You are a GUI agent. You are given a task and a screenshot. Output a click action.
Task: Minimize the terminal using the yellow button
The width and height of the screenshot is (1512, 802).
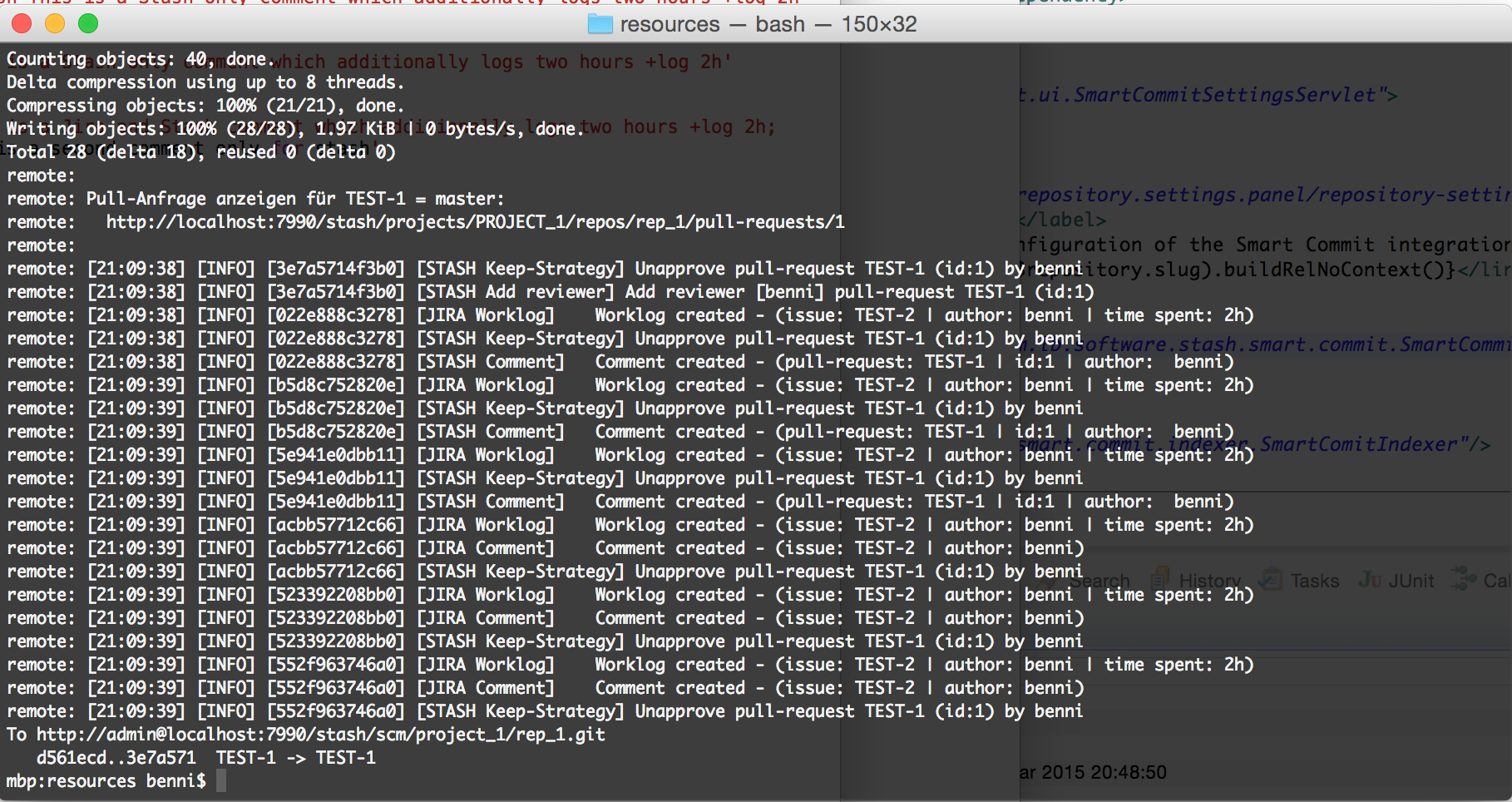click(55, 23)
